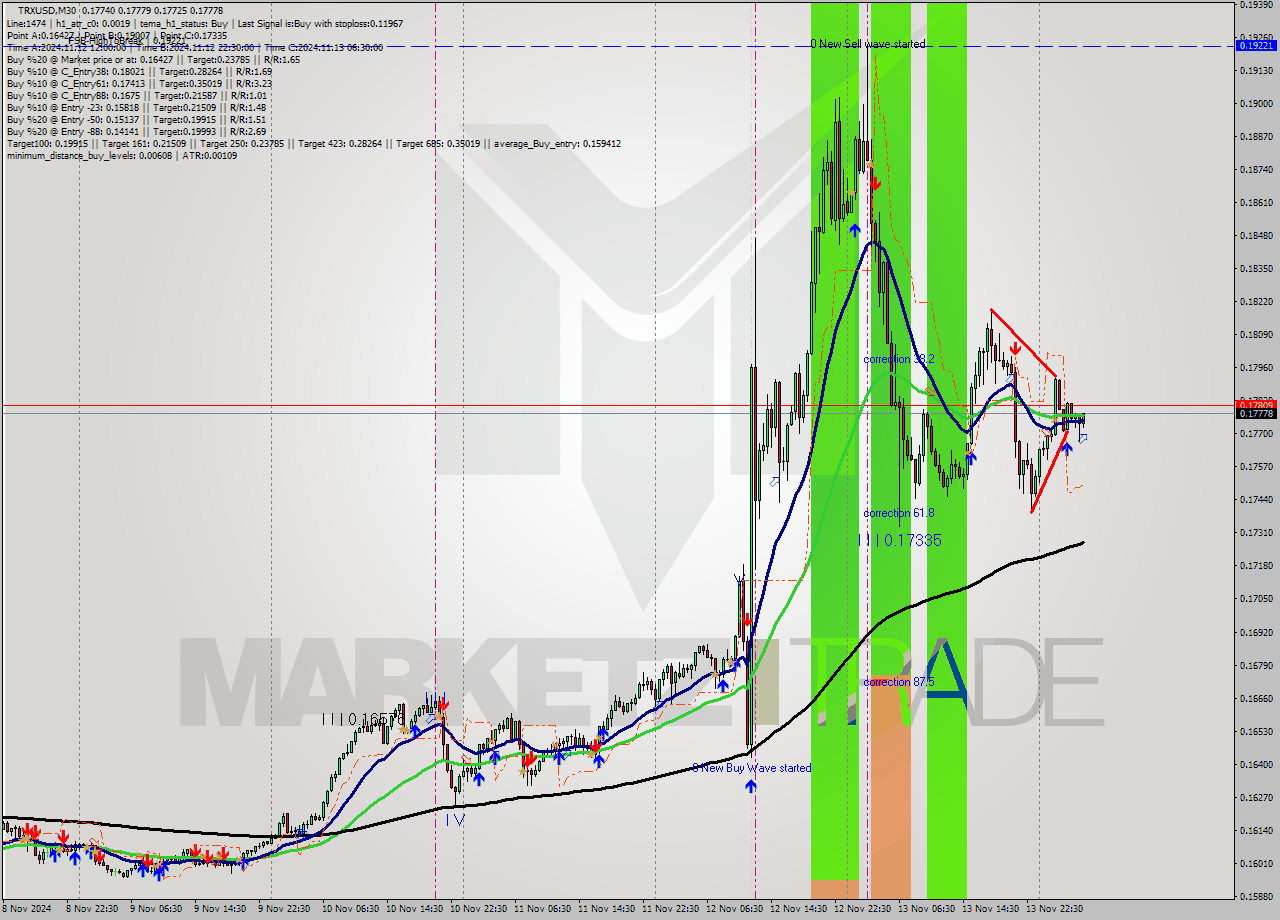Click the blue up arrow below the 0.19 peak candles
Viewport: 1280px width, 920px height.
pyautogui.click(x=855, y=230)
